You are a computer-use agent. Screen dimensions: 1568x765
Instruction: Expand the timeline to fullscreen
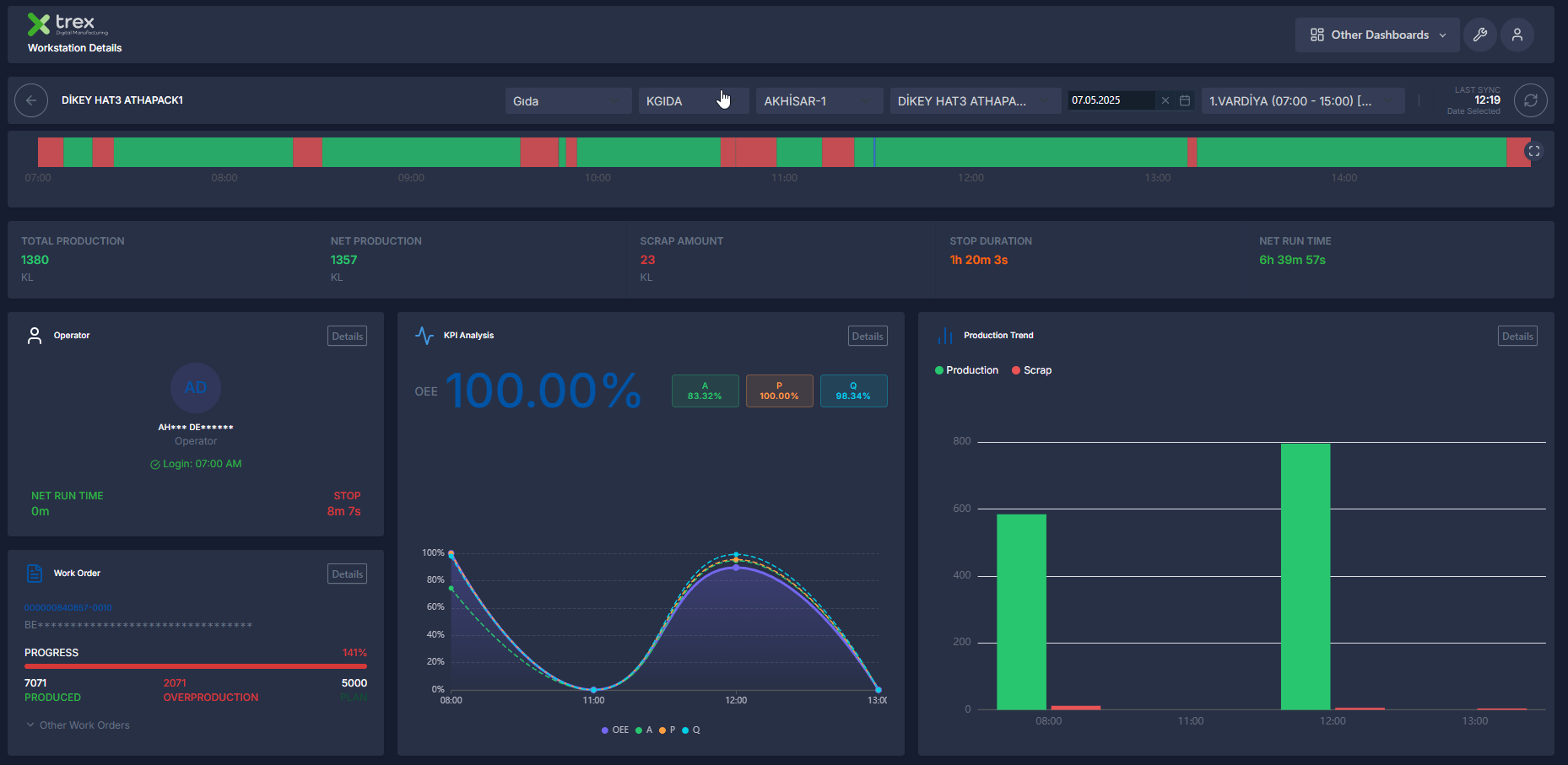(x=1534, y=151)
